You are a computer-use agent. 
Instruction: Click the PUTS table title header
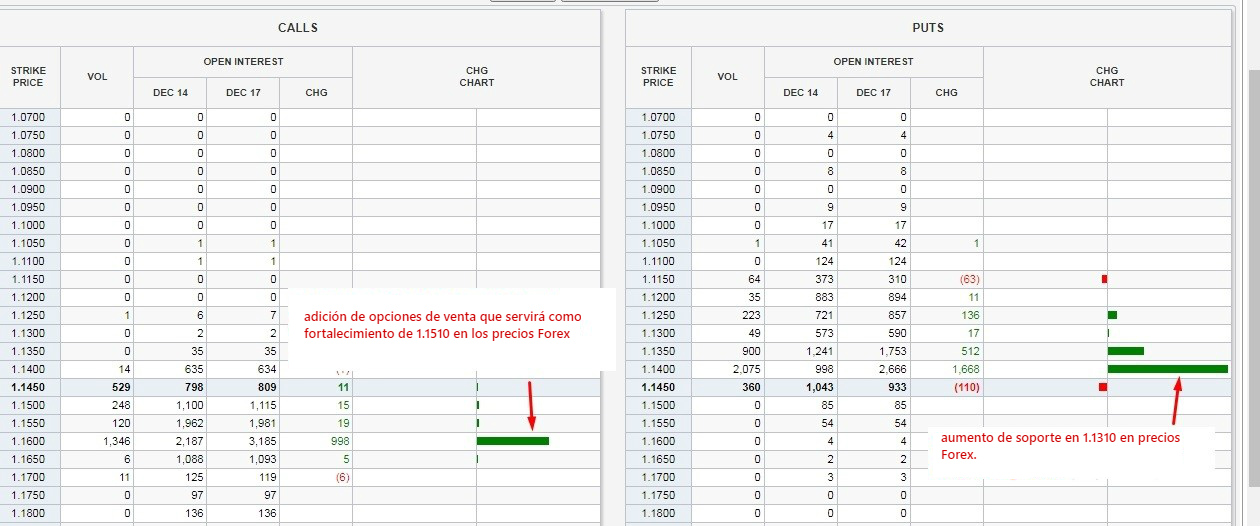(x=928, y=28)
